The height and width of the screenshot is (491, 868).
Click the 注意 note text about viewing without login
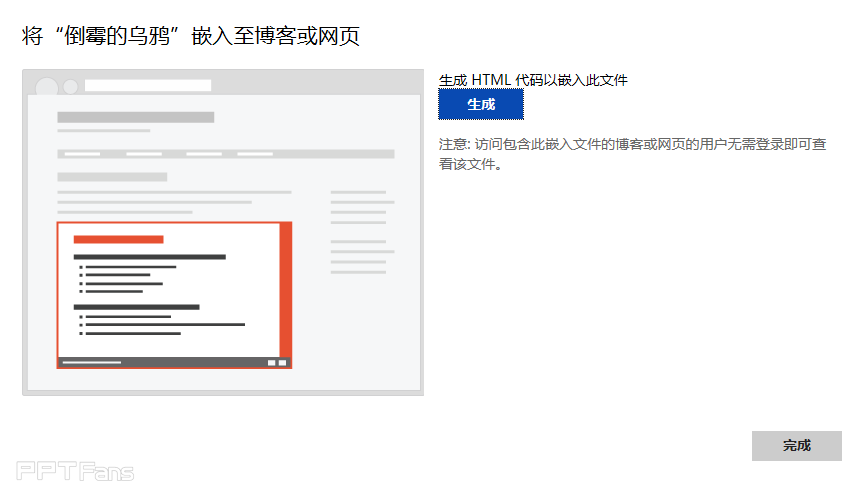632,154
